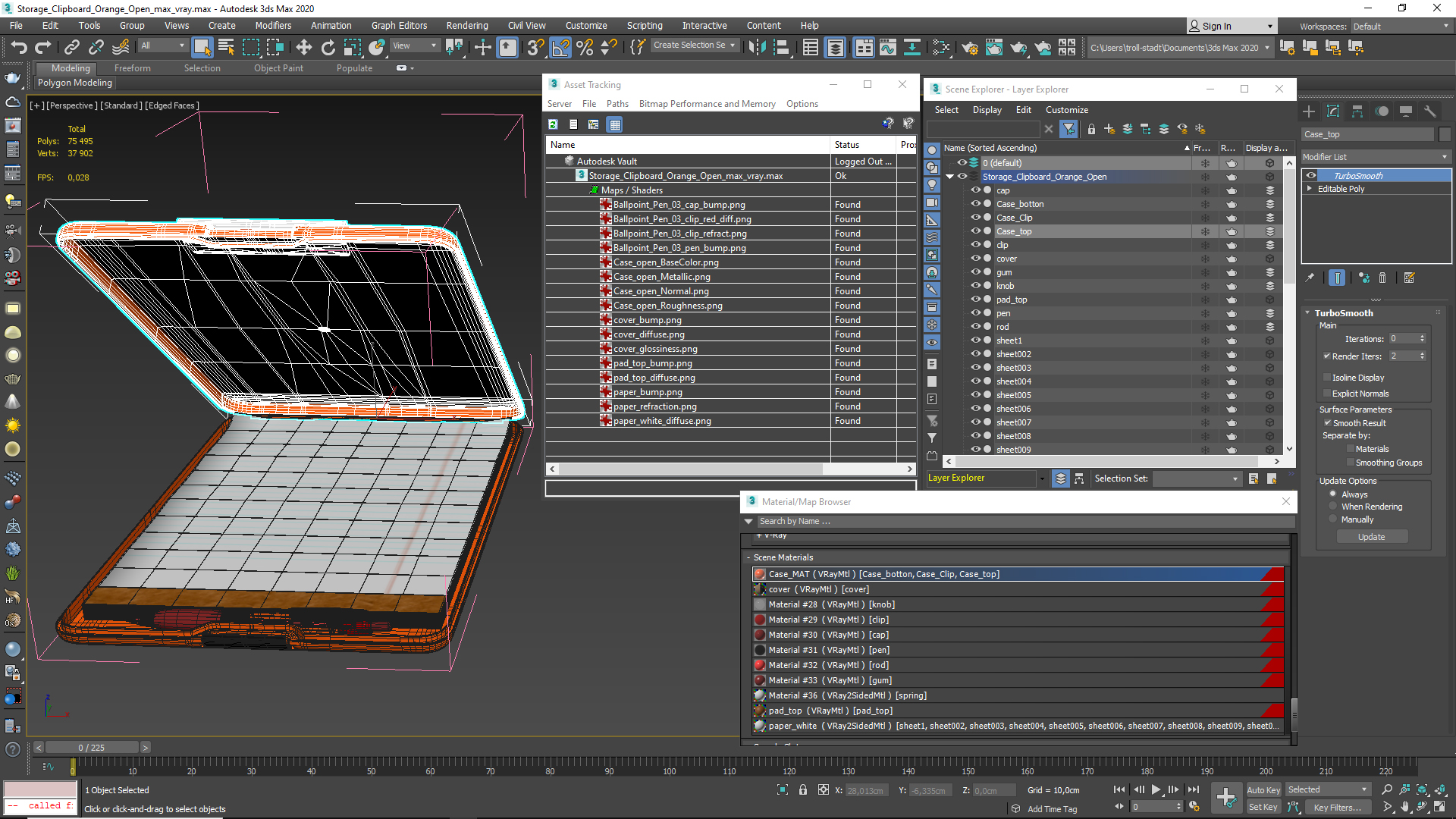The image size is (1456, 819).
Task: Open the Rendering menu
Action: (x=467, y=26)
